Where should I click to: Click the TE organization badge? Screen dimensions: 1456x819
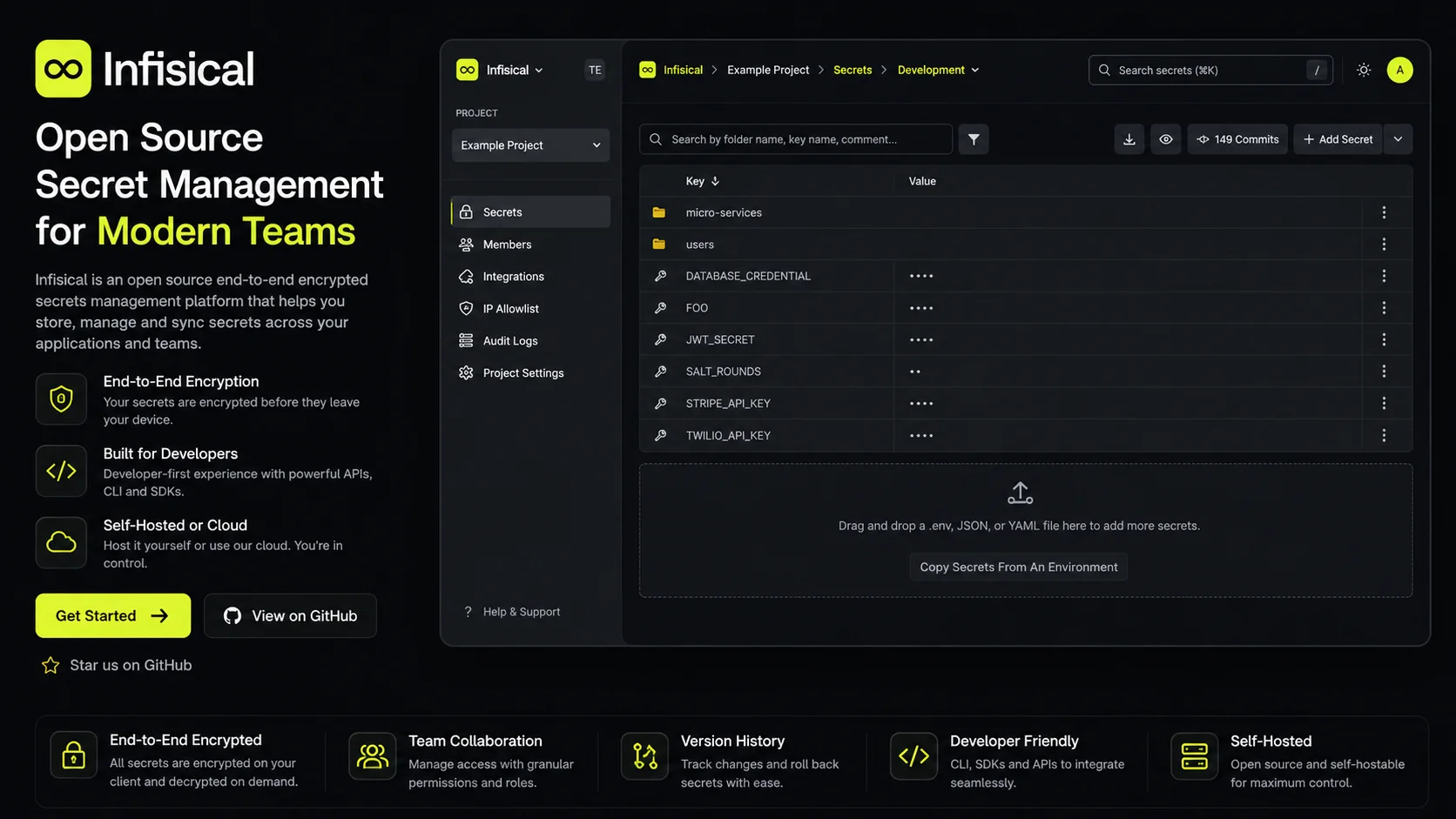595,70
